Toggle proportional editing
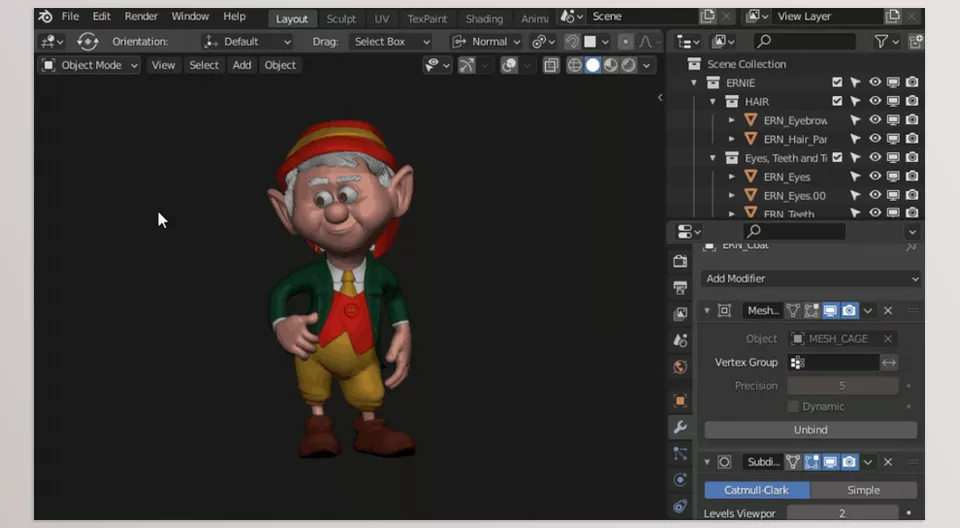 [x=625, y=42]
